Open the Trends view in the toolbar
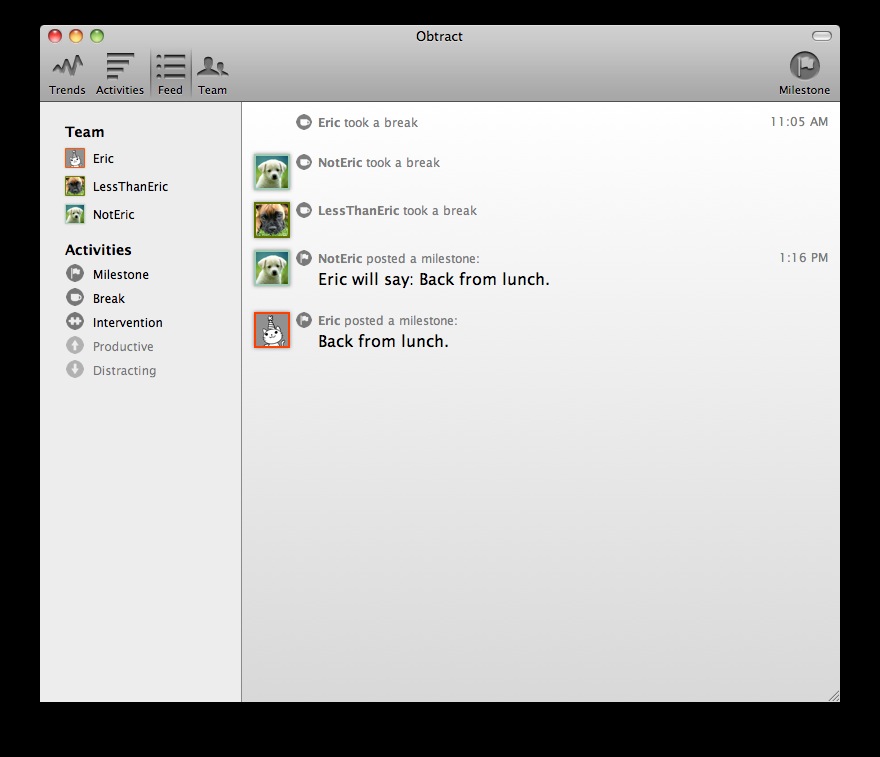 67,75
